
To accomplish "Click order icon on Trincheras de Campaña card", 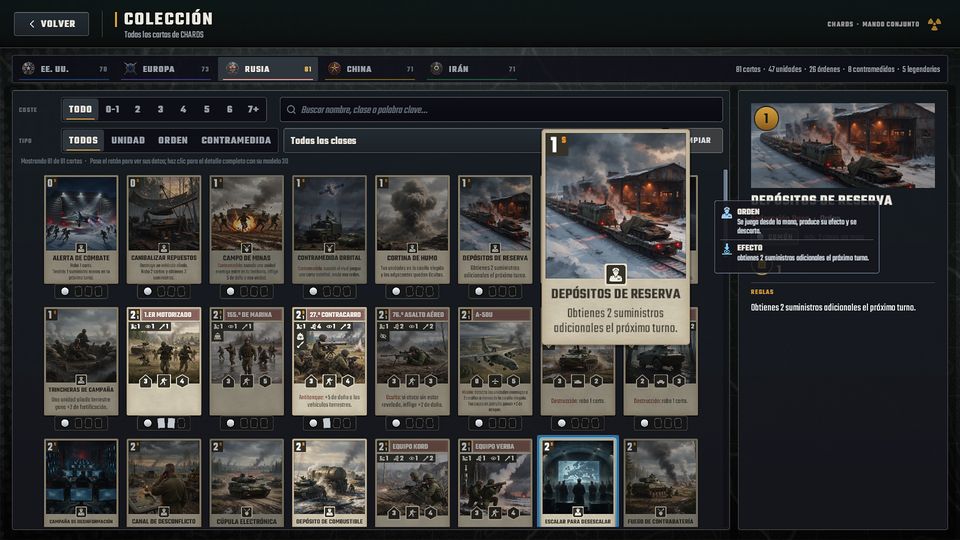I will pyautogui.click(x=81, y=380).
